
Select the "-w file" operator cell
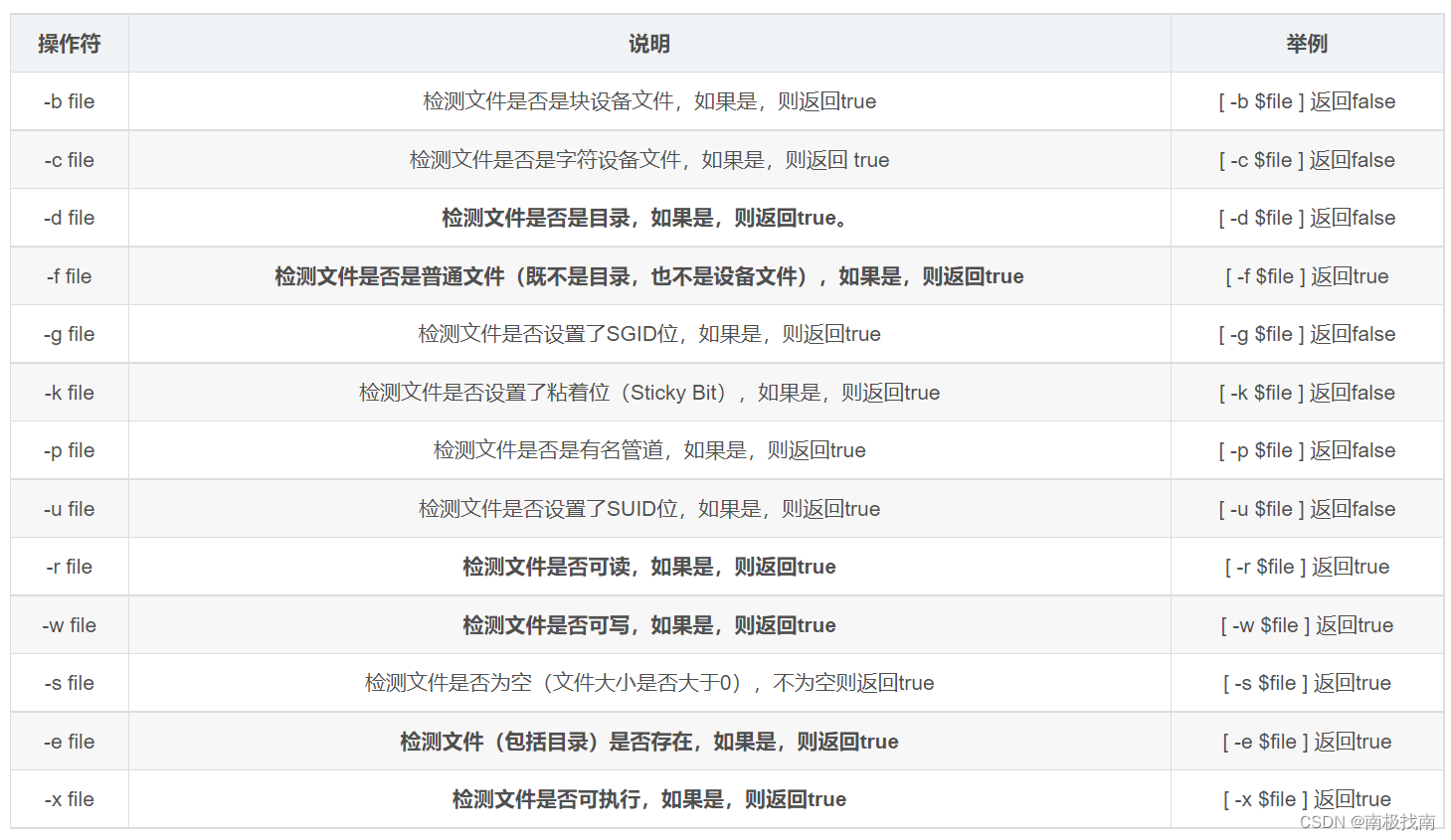tap(70, 625)
